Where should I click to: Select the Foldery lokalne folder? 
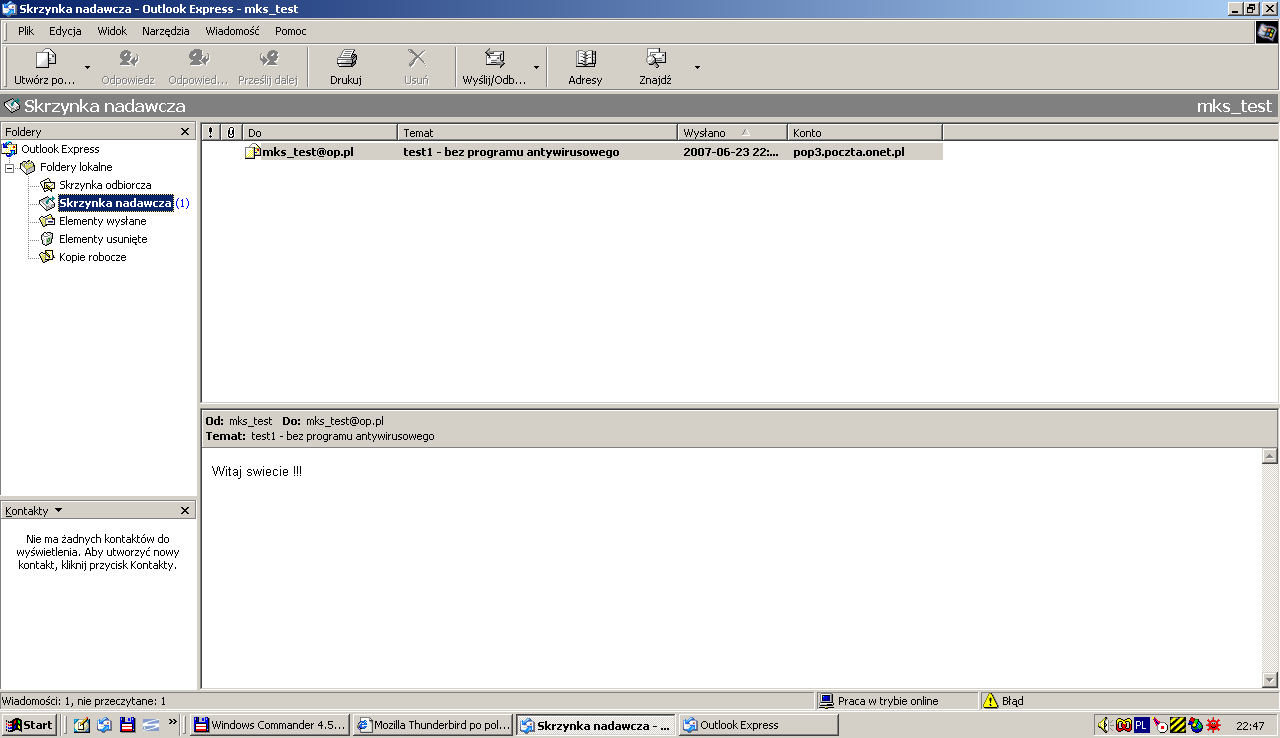coord(76,167)
